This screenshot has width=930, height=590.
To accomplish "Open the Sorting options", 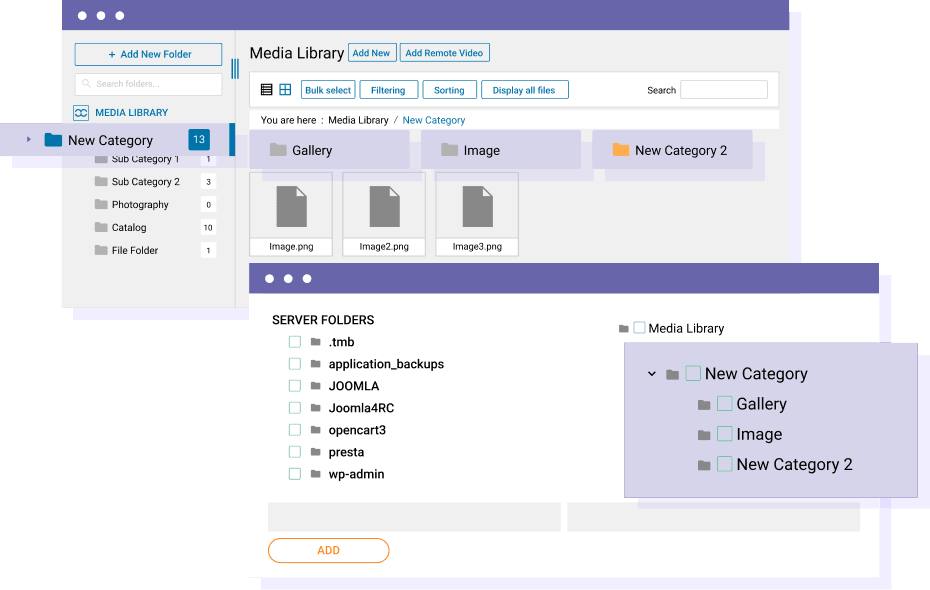I will (449, 89).
